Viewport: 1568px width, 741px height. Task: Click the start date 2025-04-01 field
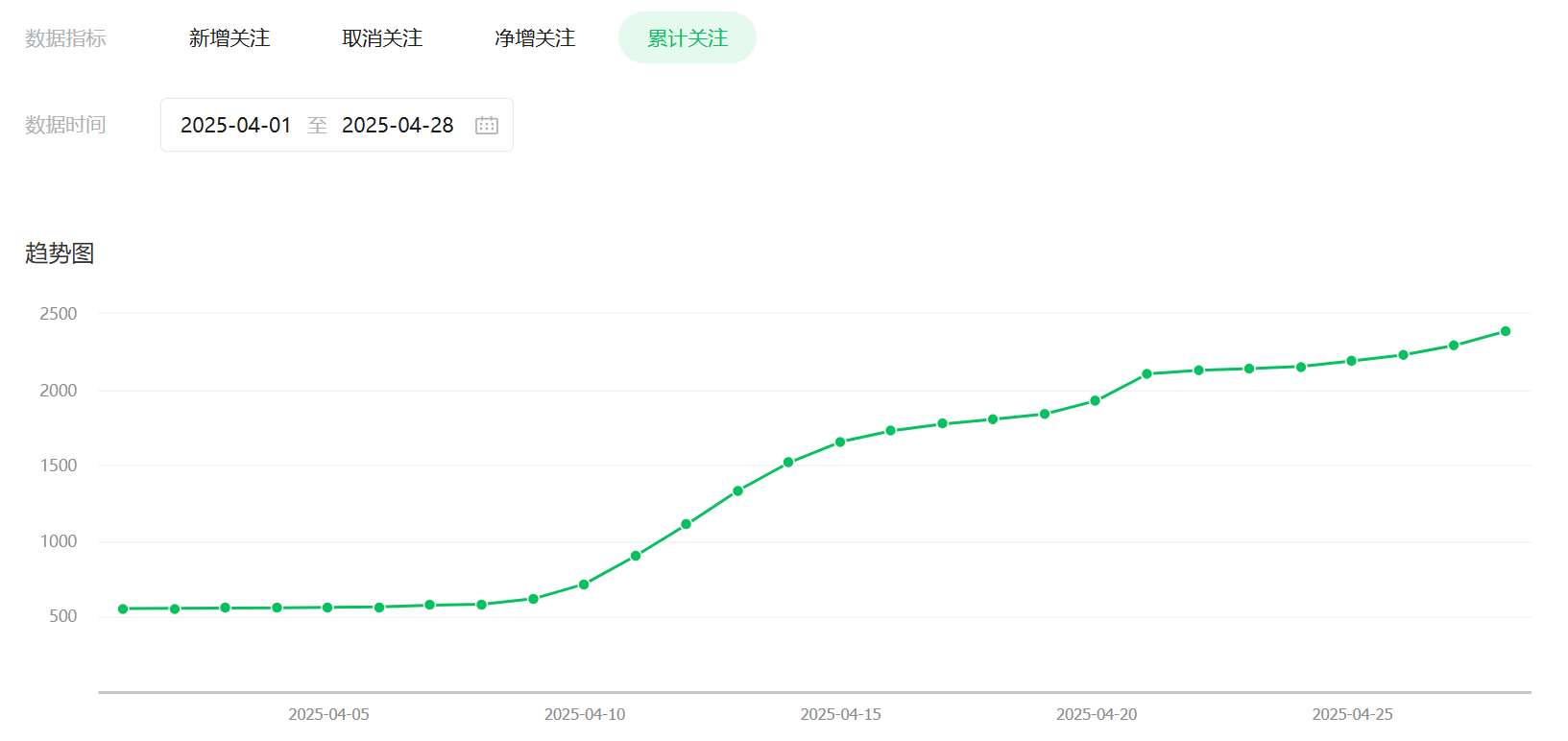click(235, 126)
